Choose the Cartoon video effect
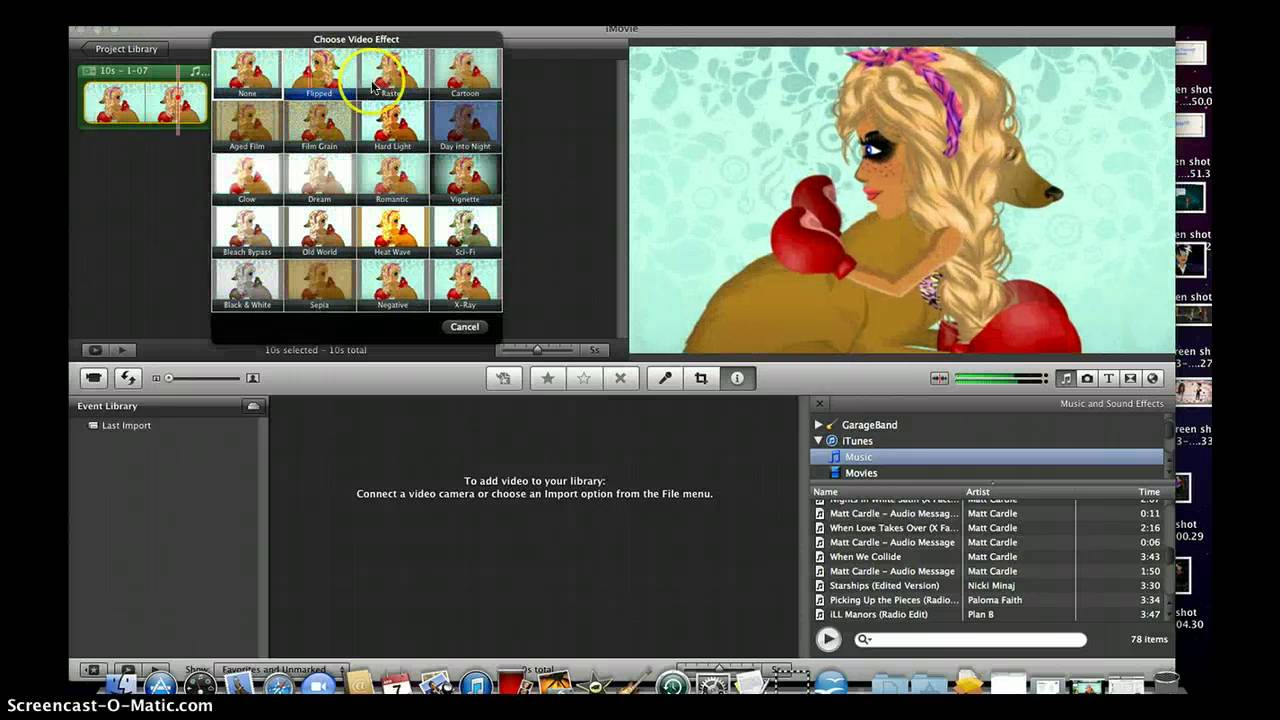 point(465,74)
